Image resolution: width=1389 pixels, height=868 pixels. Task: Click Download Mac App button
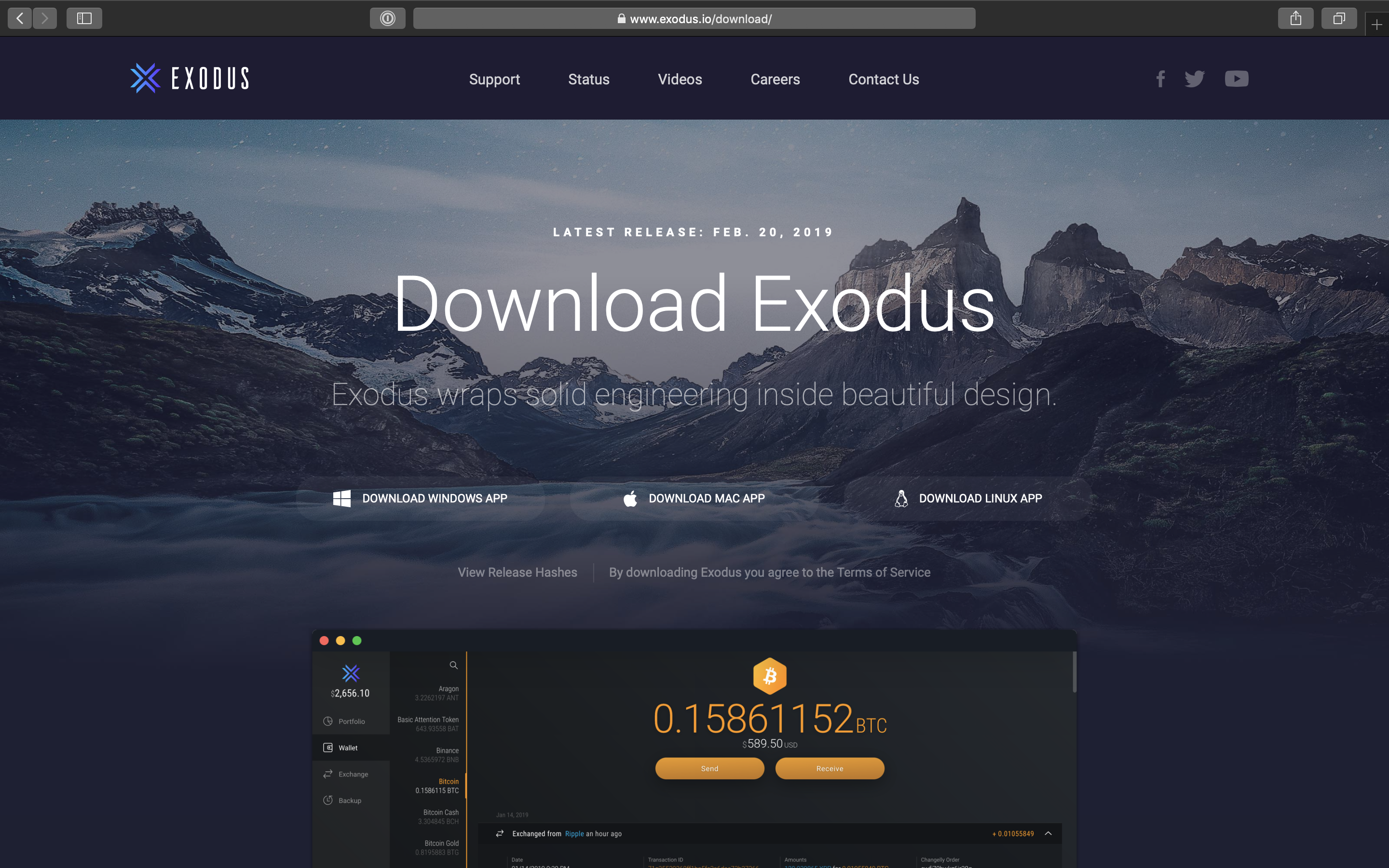click(x=694, y=498)
